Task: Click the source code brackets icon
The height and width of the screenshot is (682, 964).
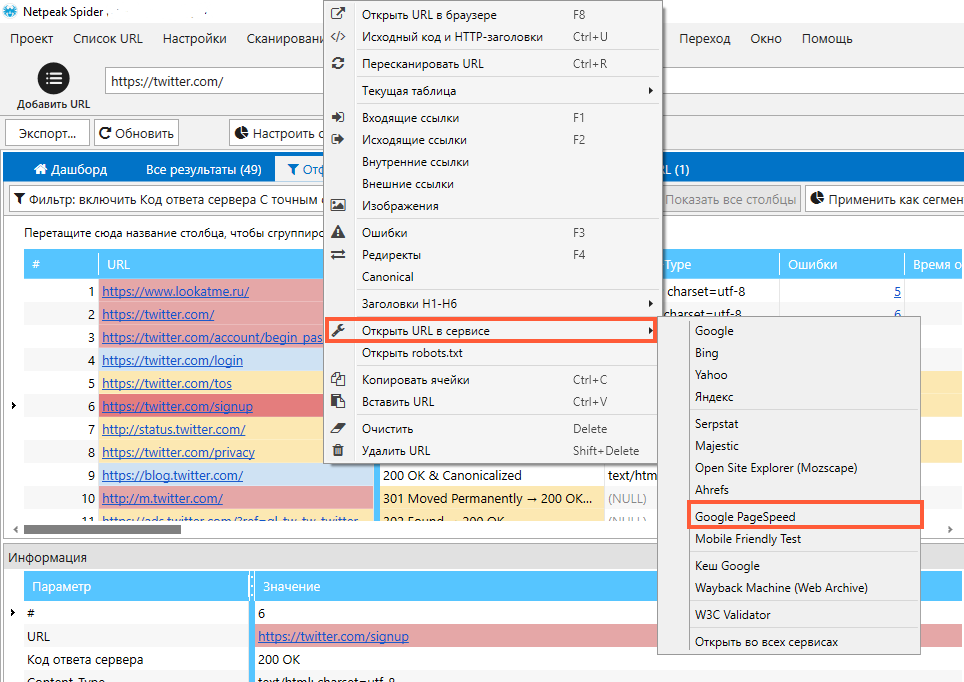Action: pyautogui.click(x=338, y=36)
